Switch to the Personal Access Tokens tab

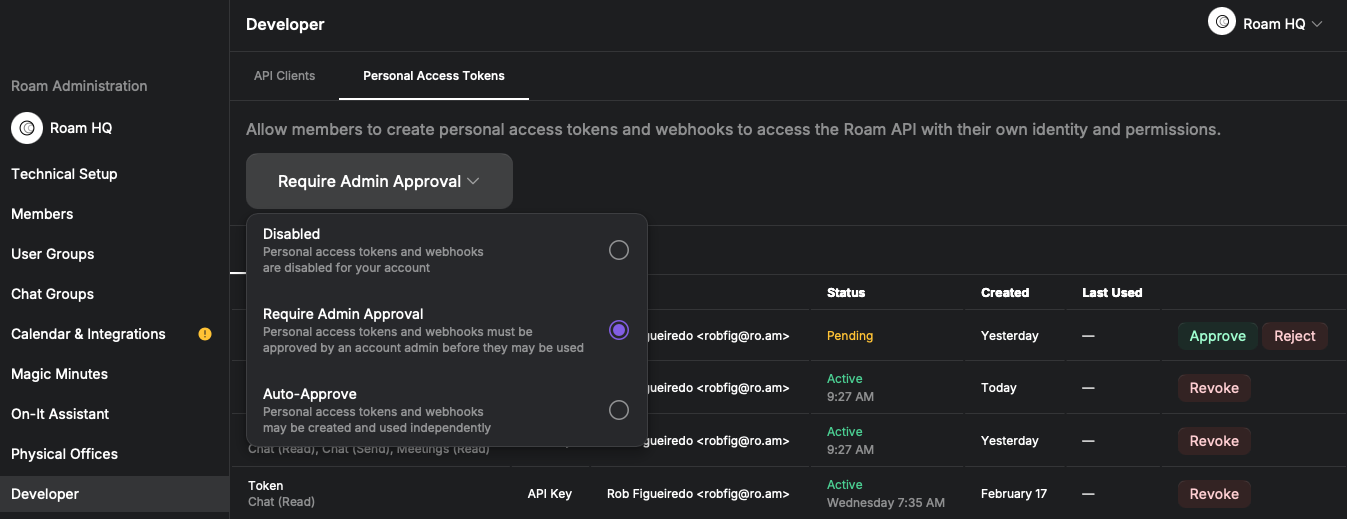tap(434, 76)
